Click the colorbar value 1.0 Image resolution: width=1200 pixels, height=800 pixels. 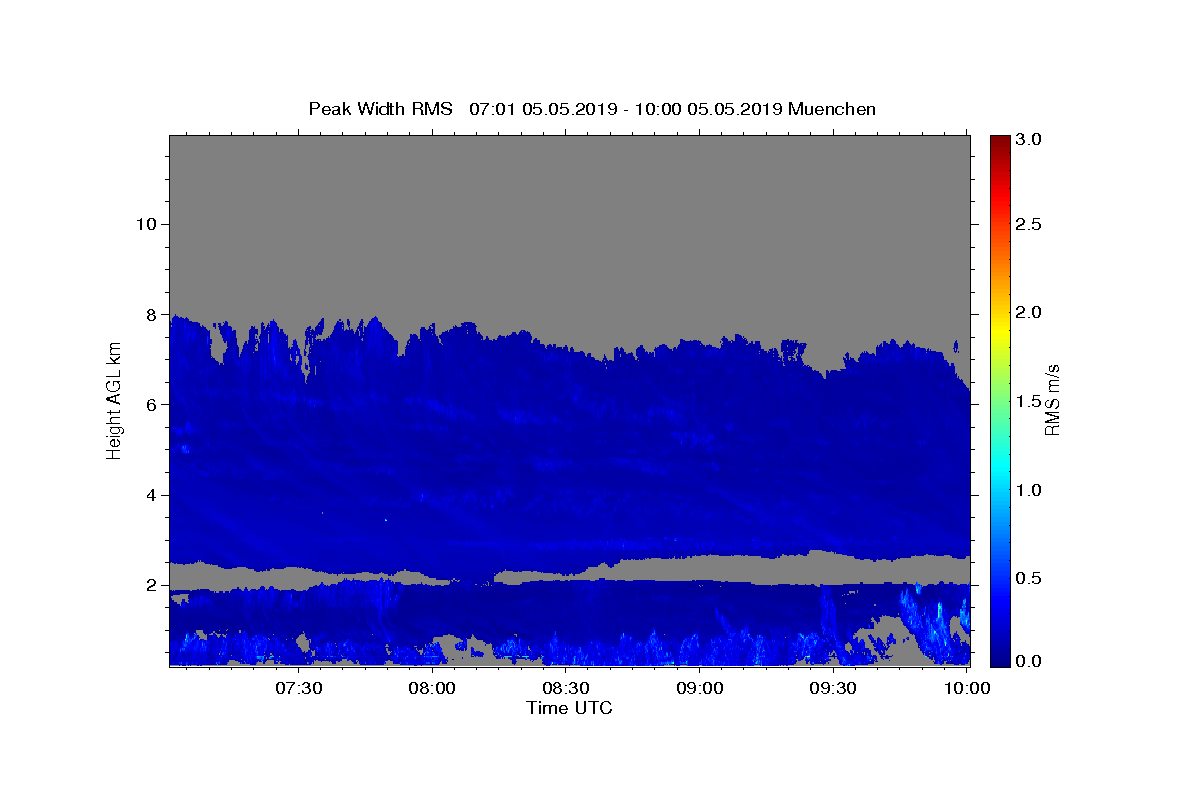(1030, 490)
